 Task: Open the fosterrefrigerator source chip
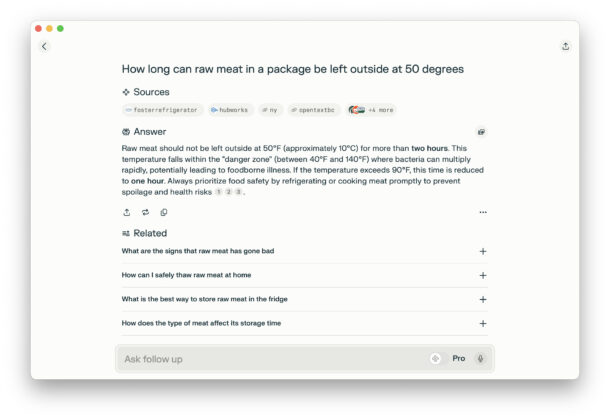point(162,110)
